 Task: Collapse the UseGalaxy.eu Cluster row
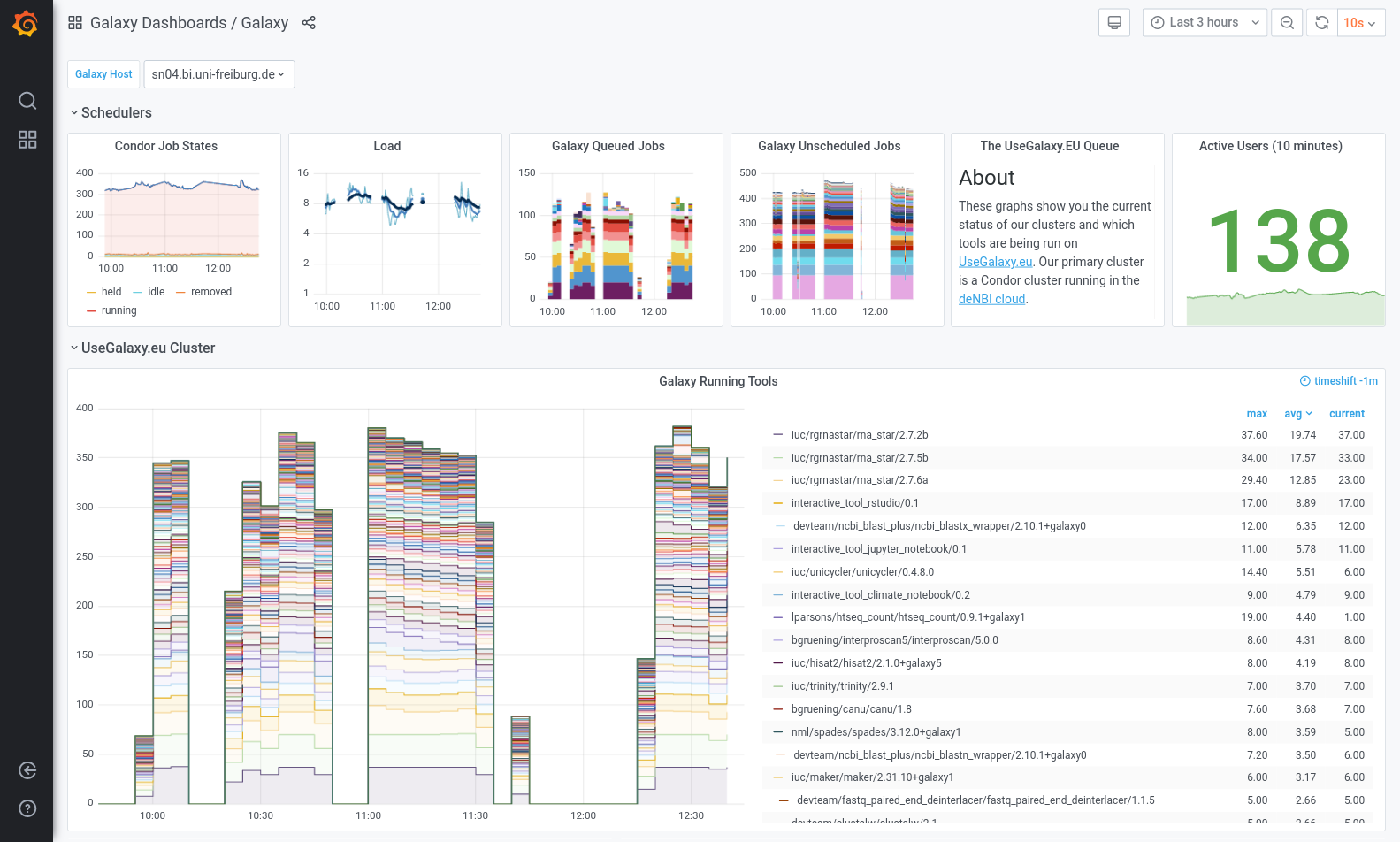point(143,348)
